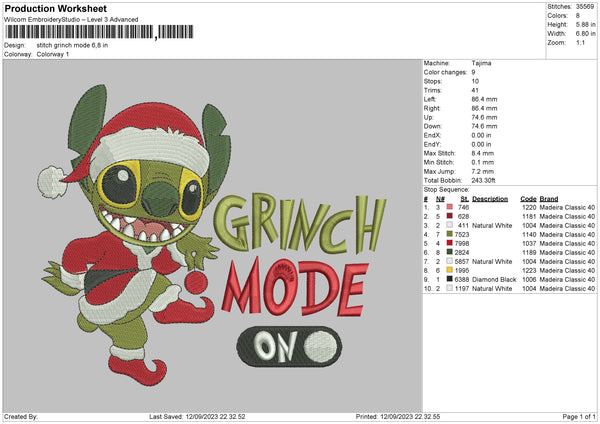Click the Trims value '41'

[475, 90]
